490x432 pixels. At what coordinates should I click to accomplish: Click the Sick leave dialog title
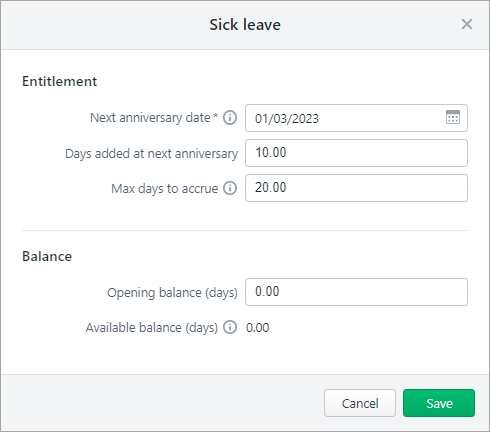pyautogui.click(x=245, y=25)
